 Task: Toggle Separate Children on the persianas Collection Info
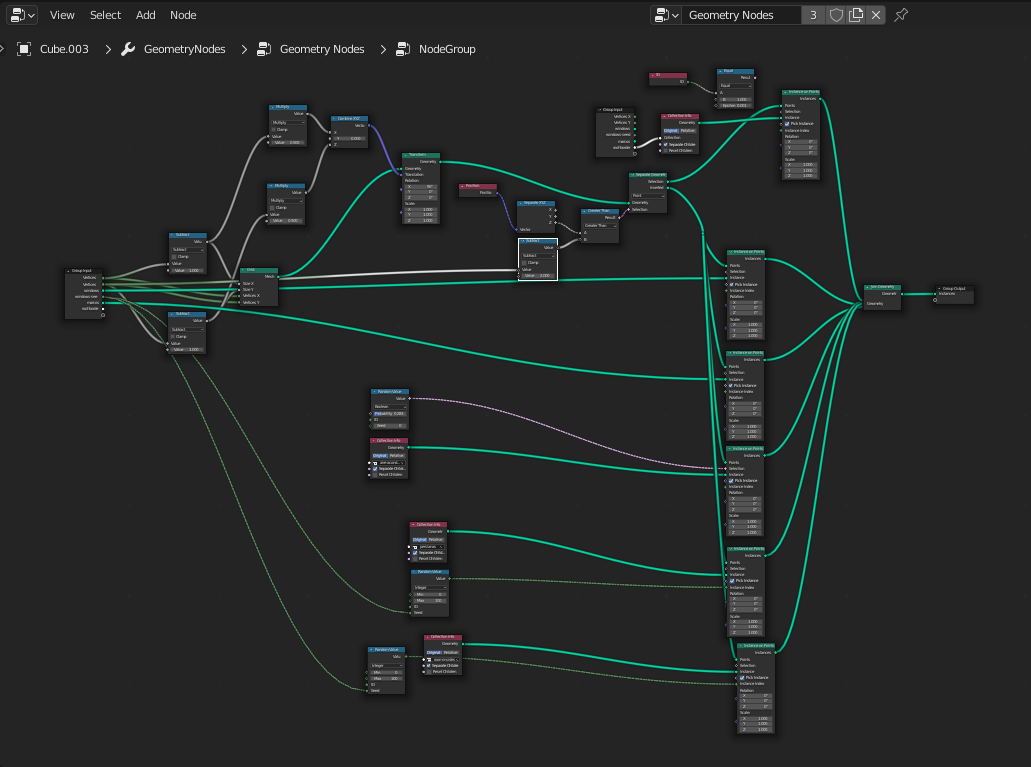click(415, 553)
